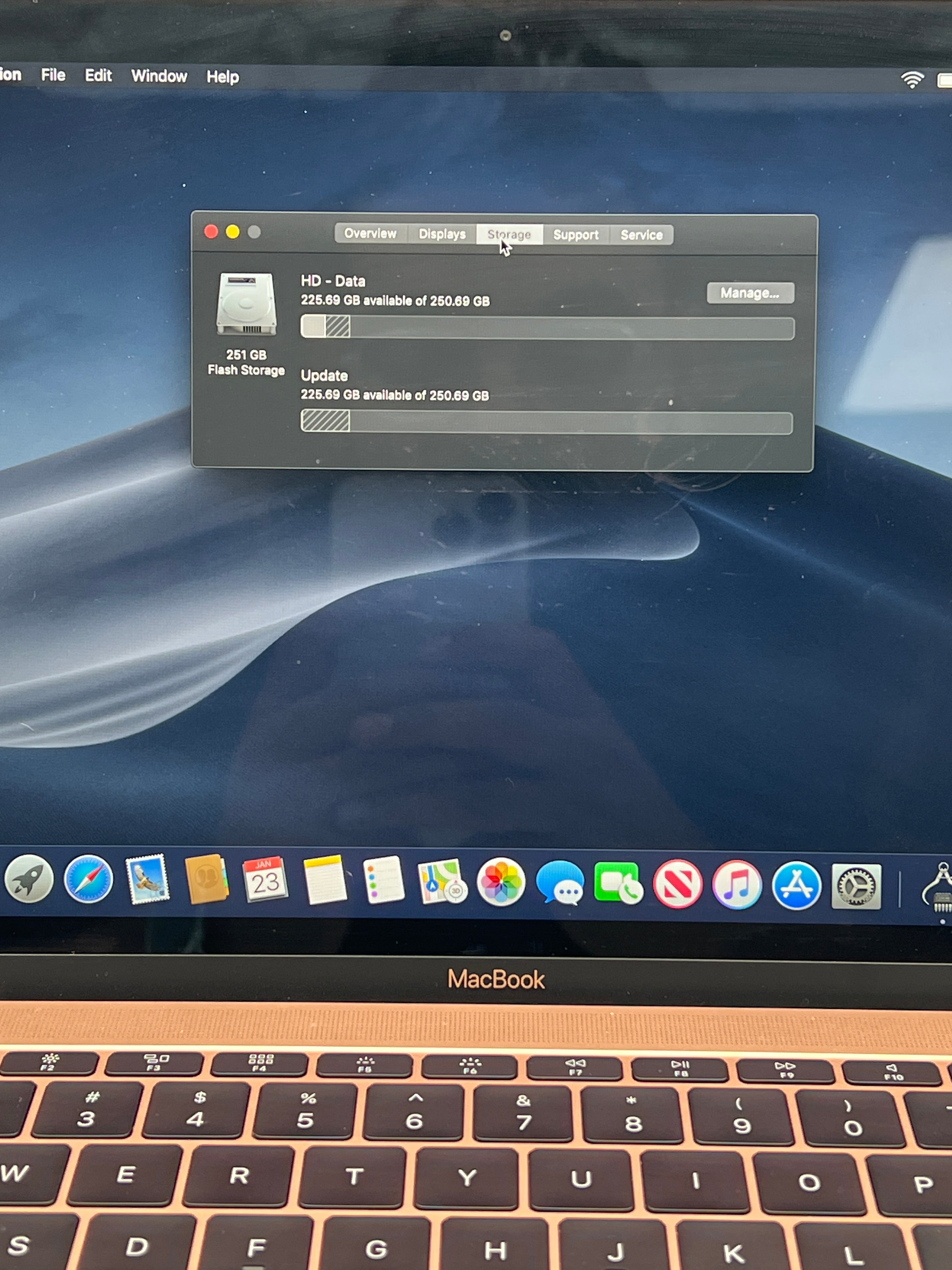
Task: Open Contacts from the Dock
Action: pyautogui.click(x=207, y=880)
